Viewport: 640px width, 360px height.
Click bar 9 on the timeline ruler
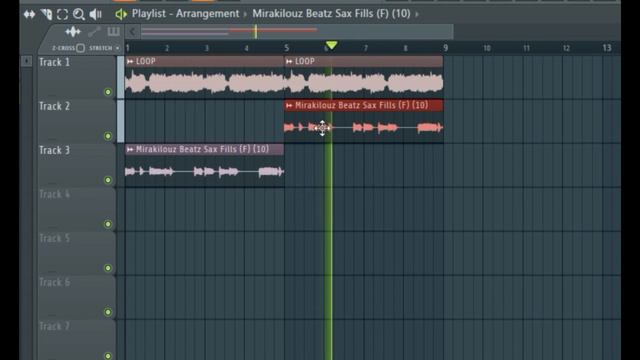coord(446,48)
